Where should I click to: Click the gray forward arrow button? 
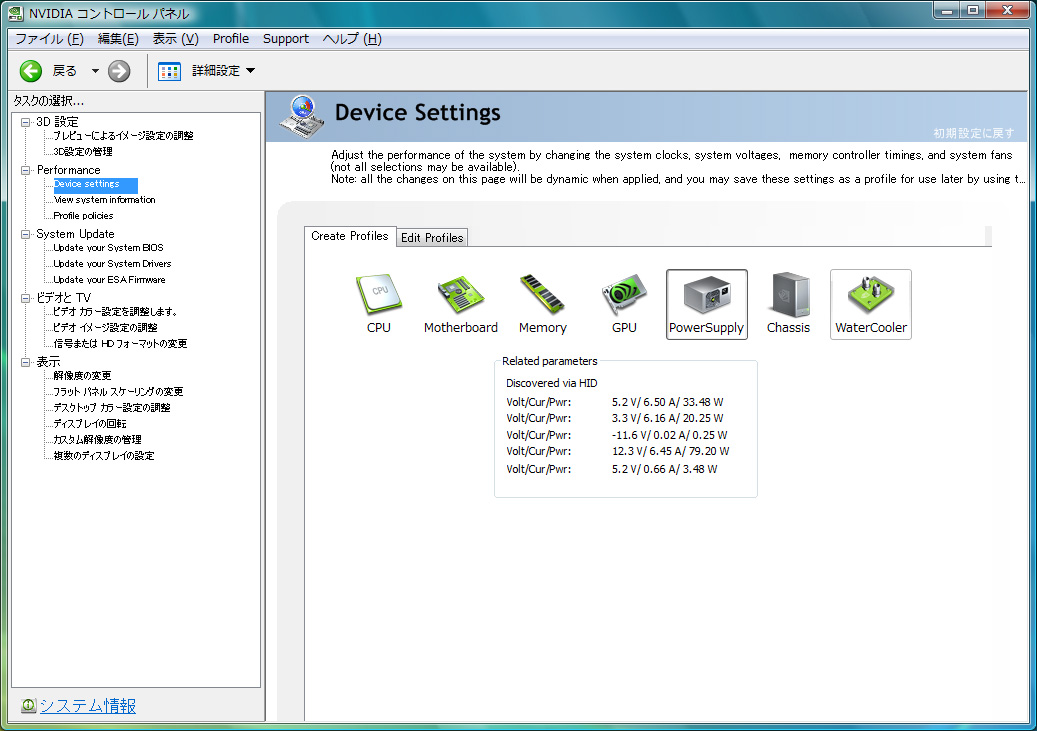[x=119, y=71]
